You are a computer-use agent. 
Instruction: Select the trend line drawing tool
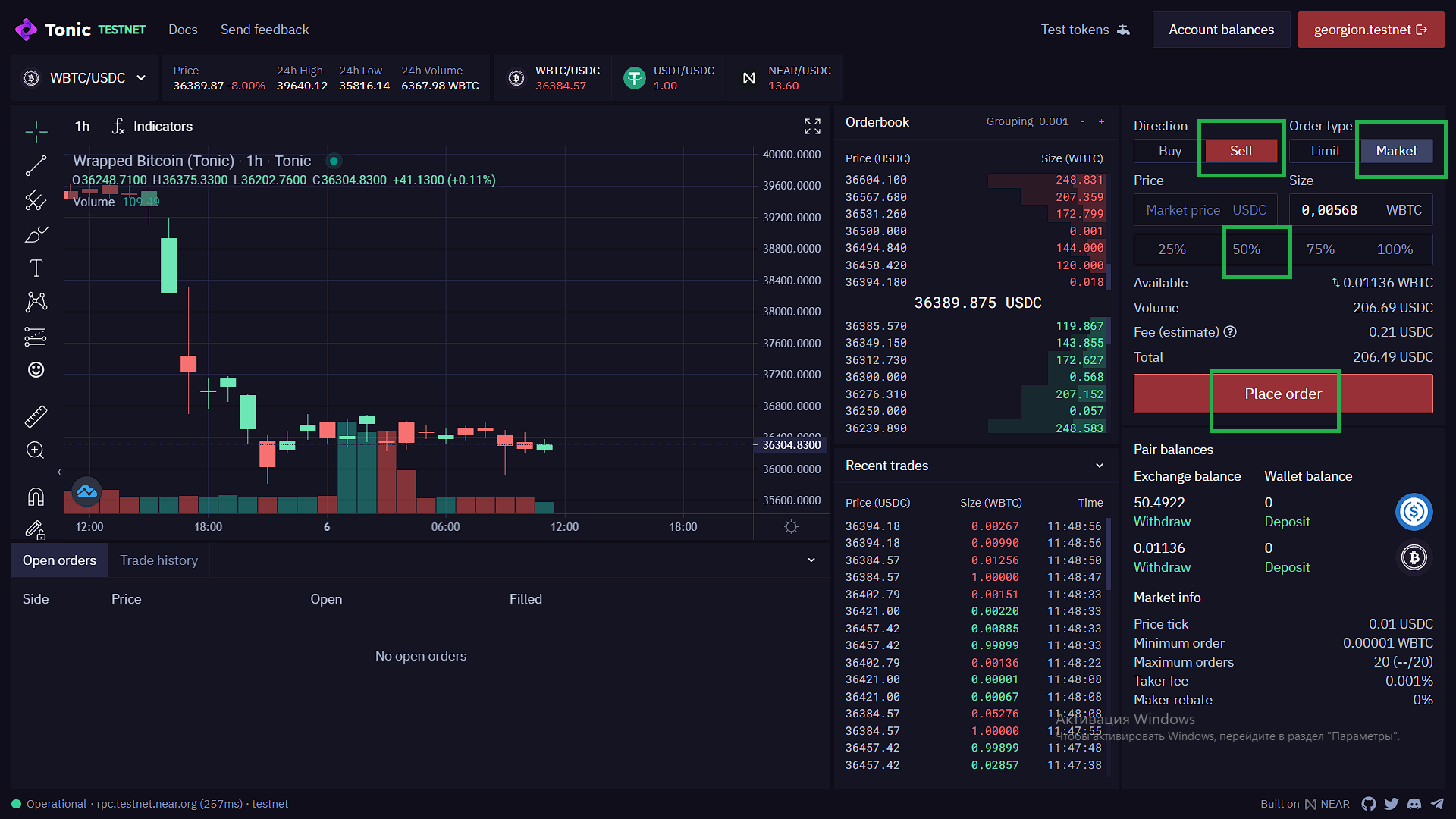click(x=36, y=165)
